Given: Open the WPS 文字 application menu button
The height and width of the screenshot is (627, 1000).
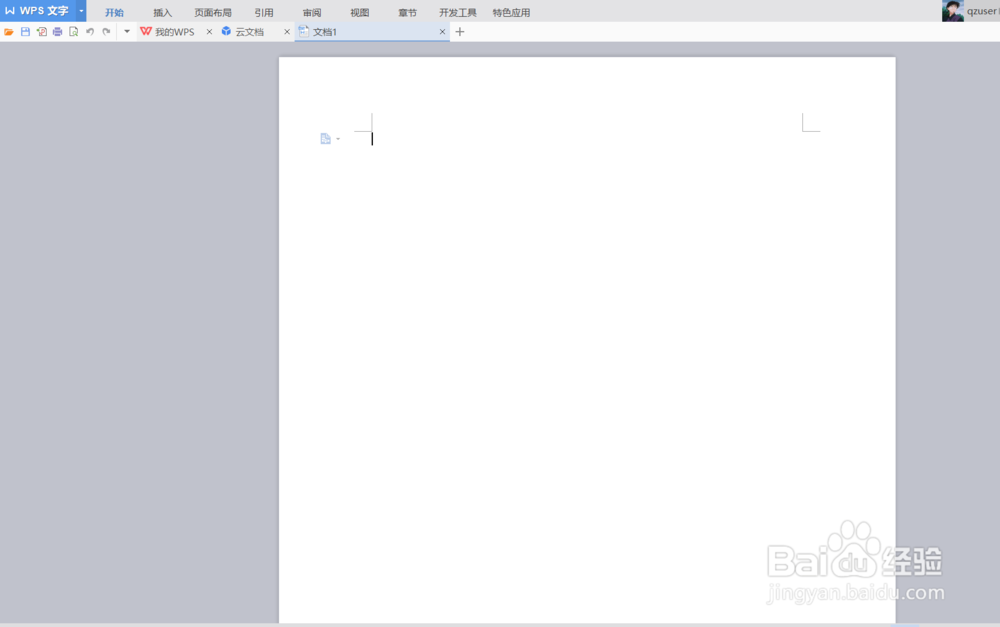Looking at the screenshot, I should click(38, 11).
